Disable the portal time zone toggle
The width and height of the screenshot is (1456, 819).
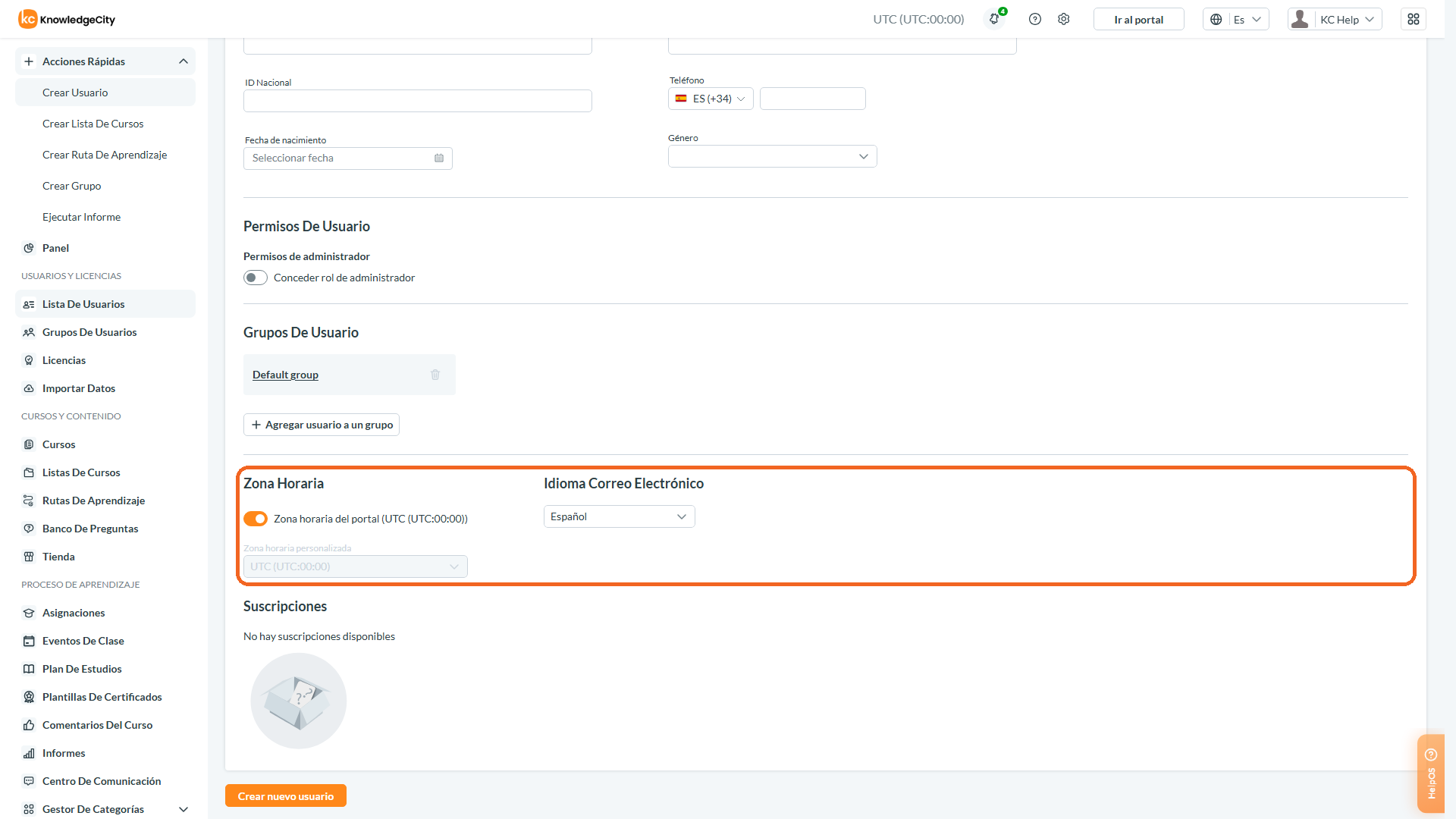(256, 519)
